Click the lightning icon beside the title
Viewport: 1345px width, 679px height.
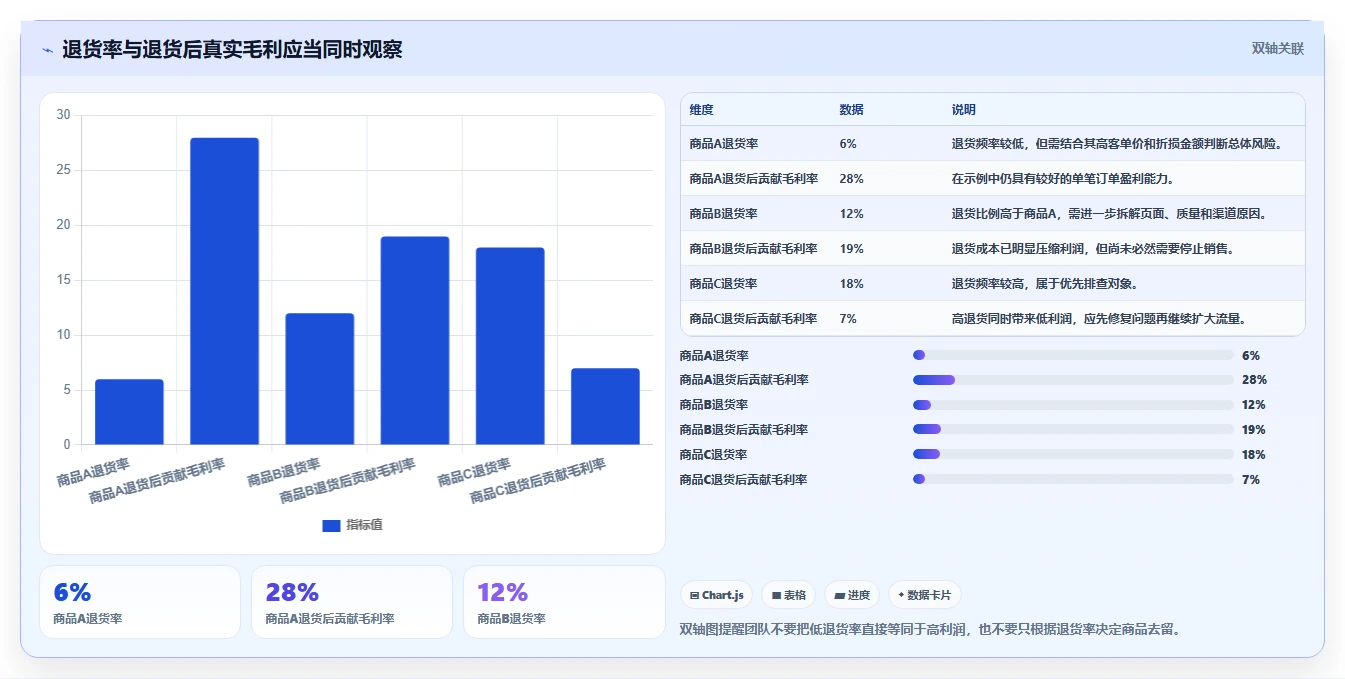tap(48, 50)
